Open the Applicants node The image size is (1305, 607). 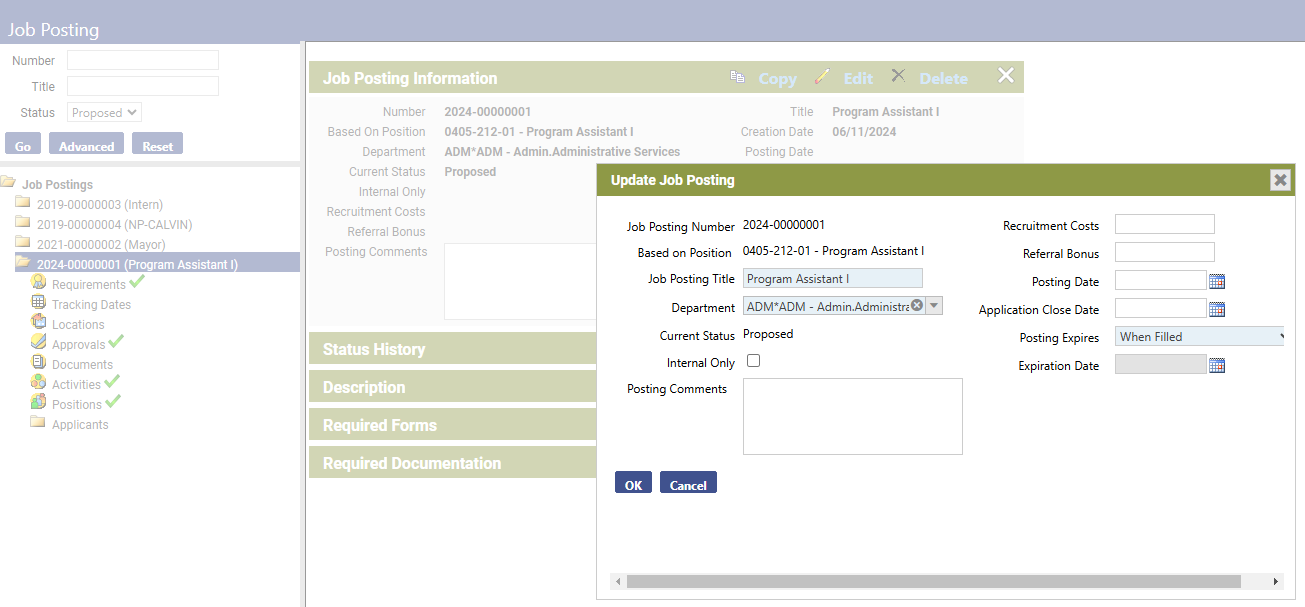[x=80, y=425]
